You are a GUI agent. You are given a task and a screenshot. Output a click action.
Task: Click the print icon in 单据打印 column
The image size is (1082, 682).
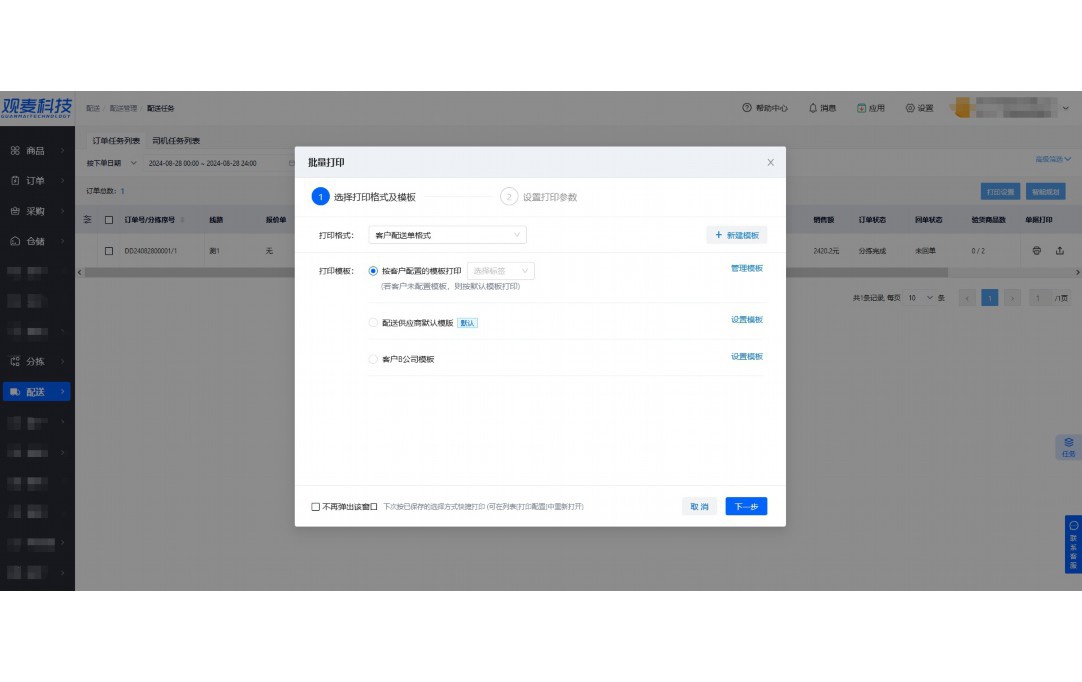[x=1037, y=250]
